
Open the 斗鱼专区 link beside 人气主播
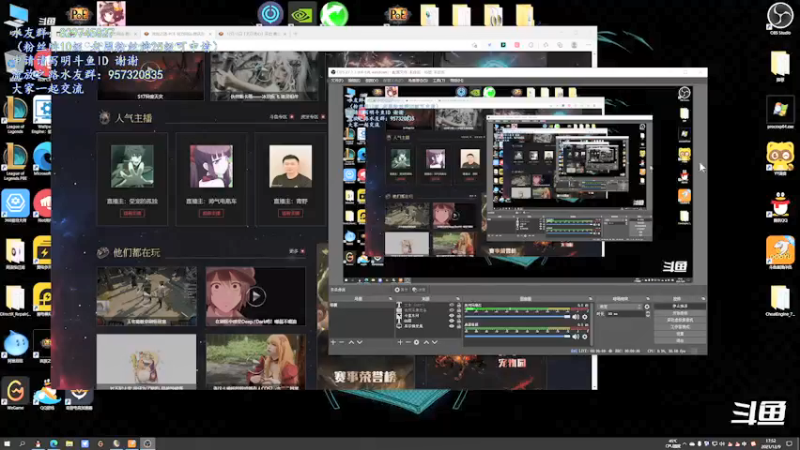click(281, 117)
